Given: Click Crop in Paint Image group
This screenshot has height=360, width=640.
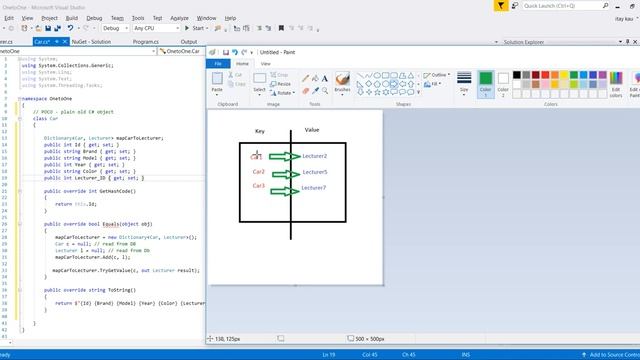Looking at the screenshot, I should [x=280, y=75].
